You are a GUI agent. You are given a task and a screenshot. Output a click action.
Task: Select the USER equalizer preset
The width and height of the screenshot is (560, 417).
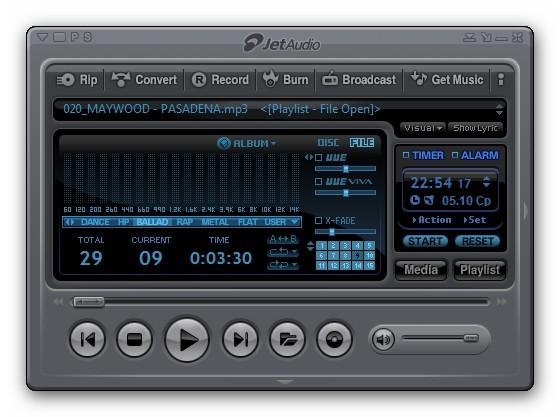pyautogui.click(x=275, y=222)
